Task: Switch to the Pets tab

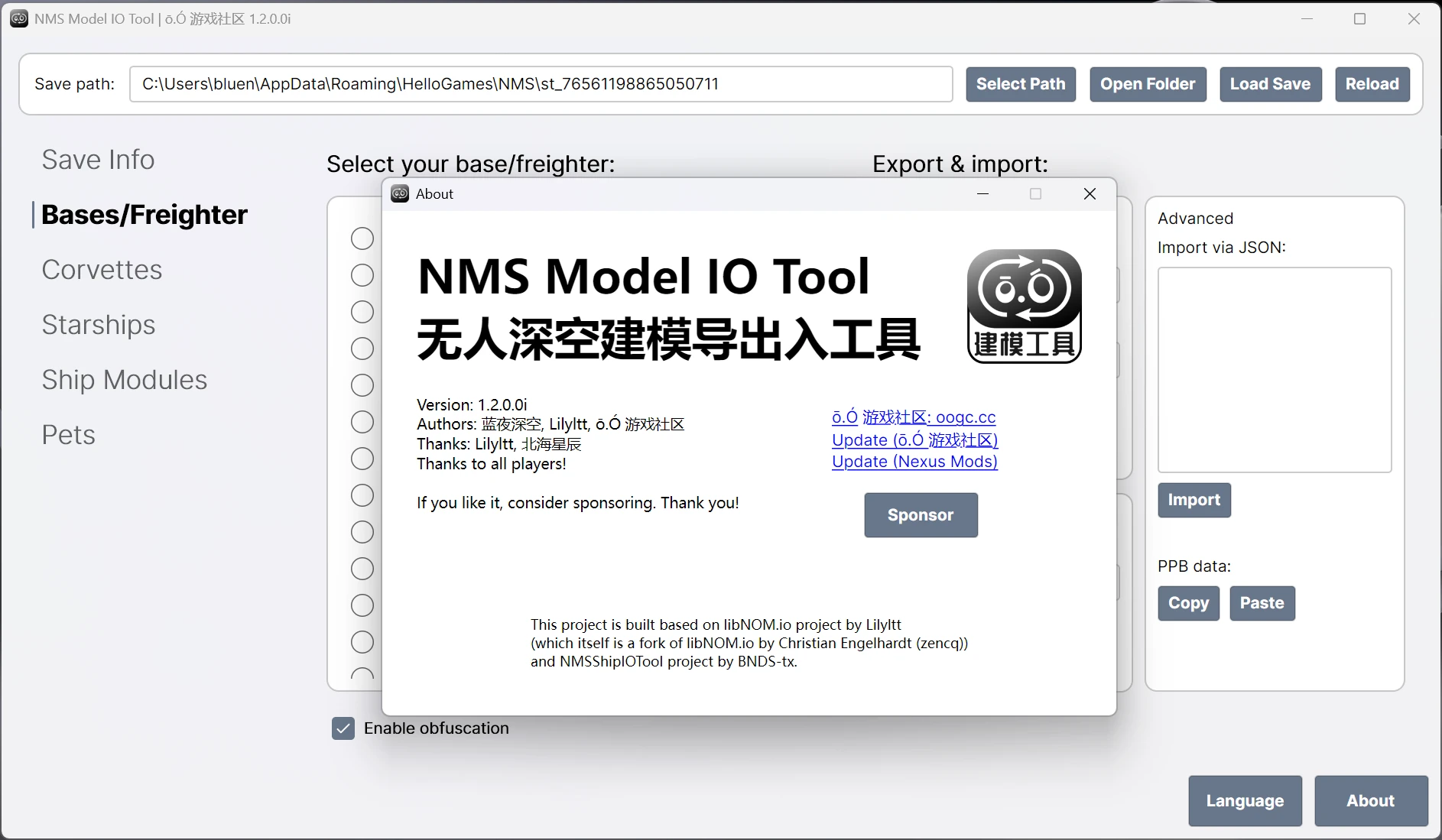Action: click(x=69, y=435)
